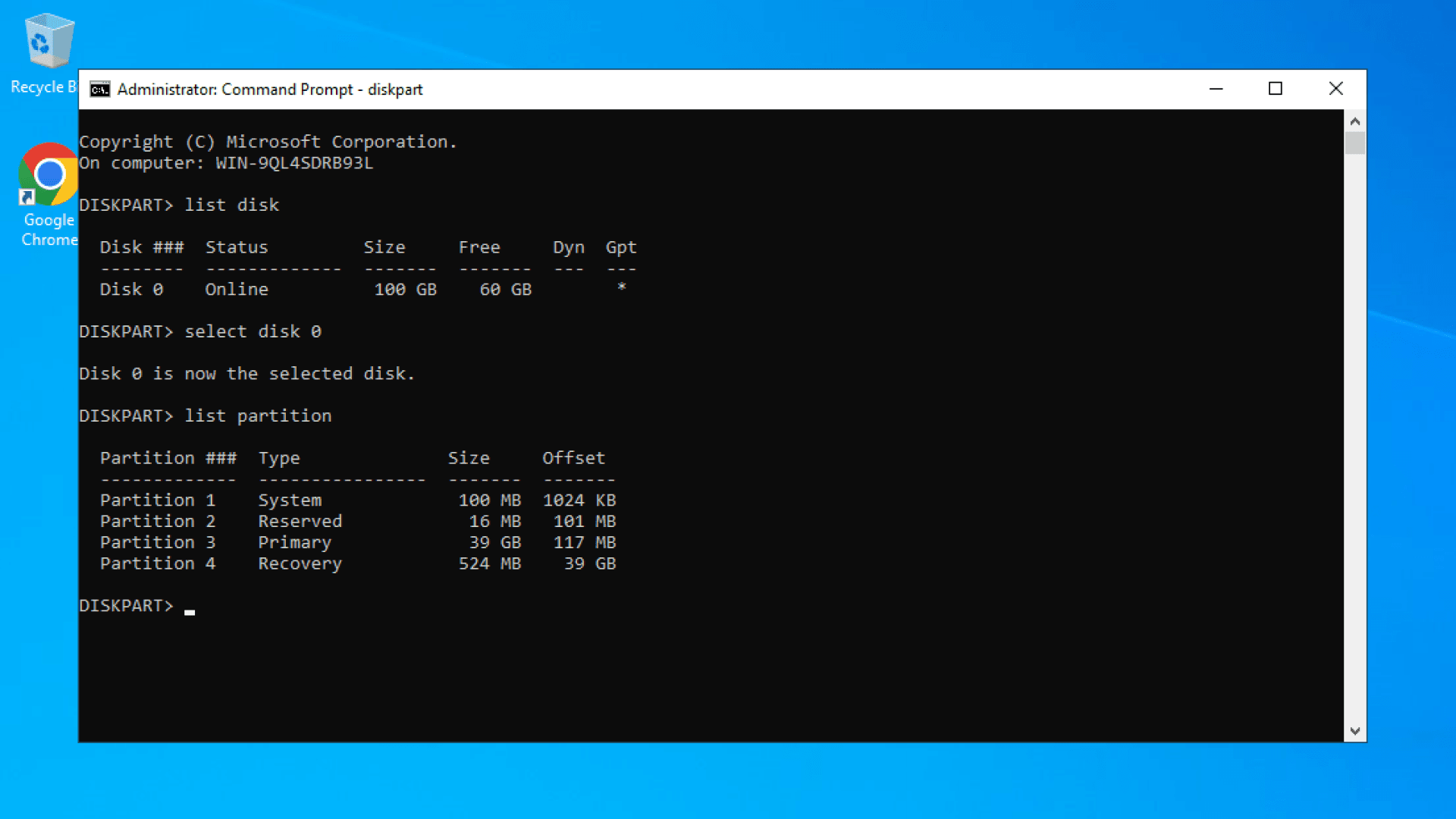Click the 'System' partition type

click(x=290, y=500)
